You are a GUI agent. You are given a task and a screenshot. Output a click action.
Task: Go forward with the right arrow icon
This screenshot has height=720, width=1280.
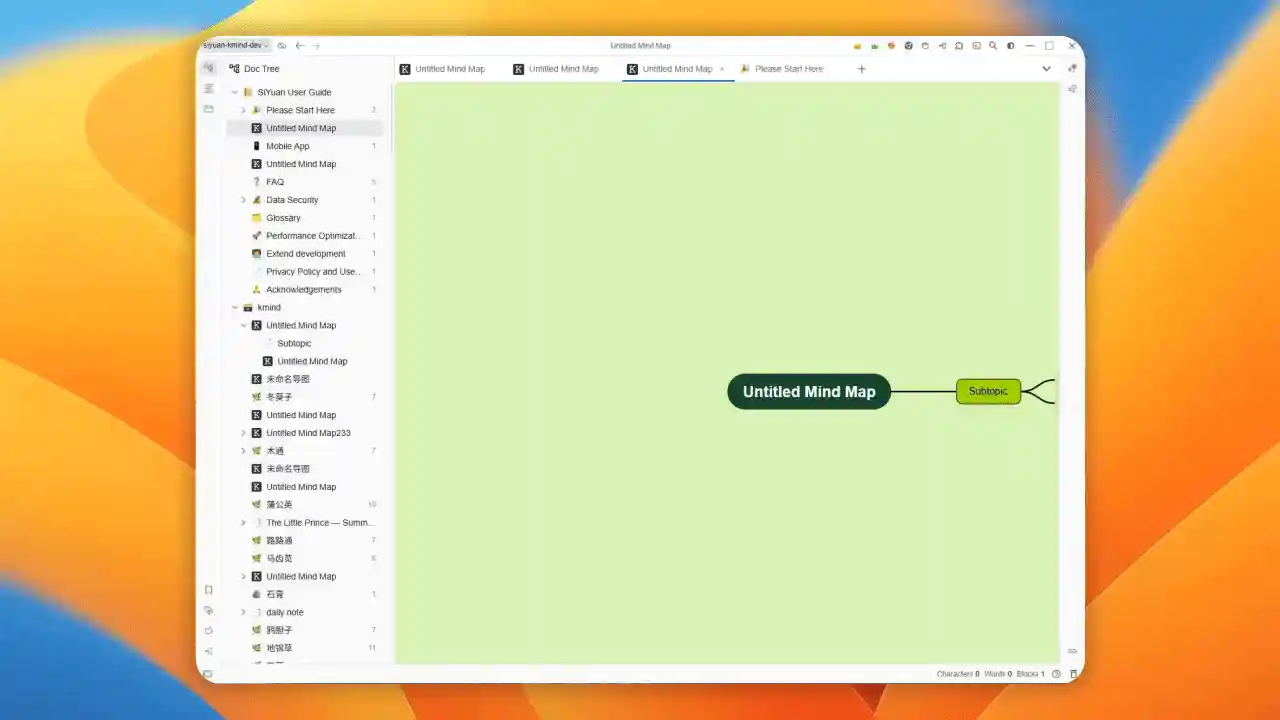coord(316,46)
